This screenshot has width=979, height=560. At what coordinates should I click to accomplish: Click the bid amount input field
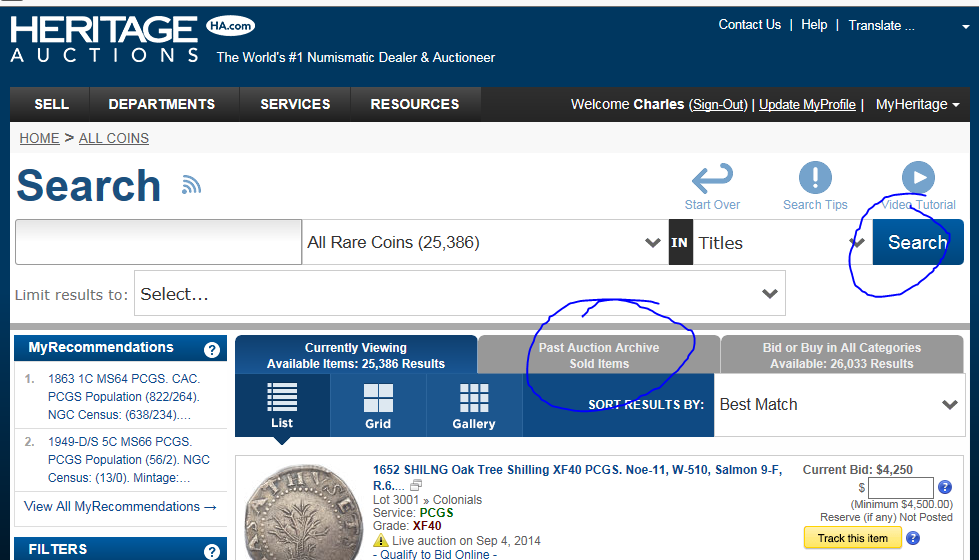[900, 488]
